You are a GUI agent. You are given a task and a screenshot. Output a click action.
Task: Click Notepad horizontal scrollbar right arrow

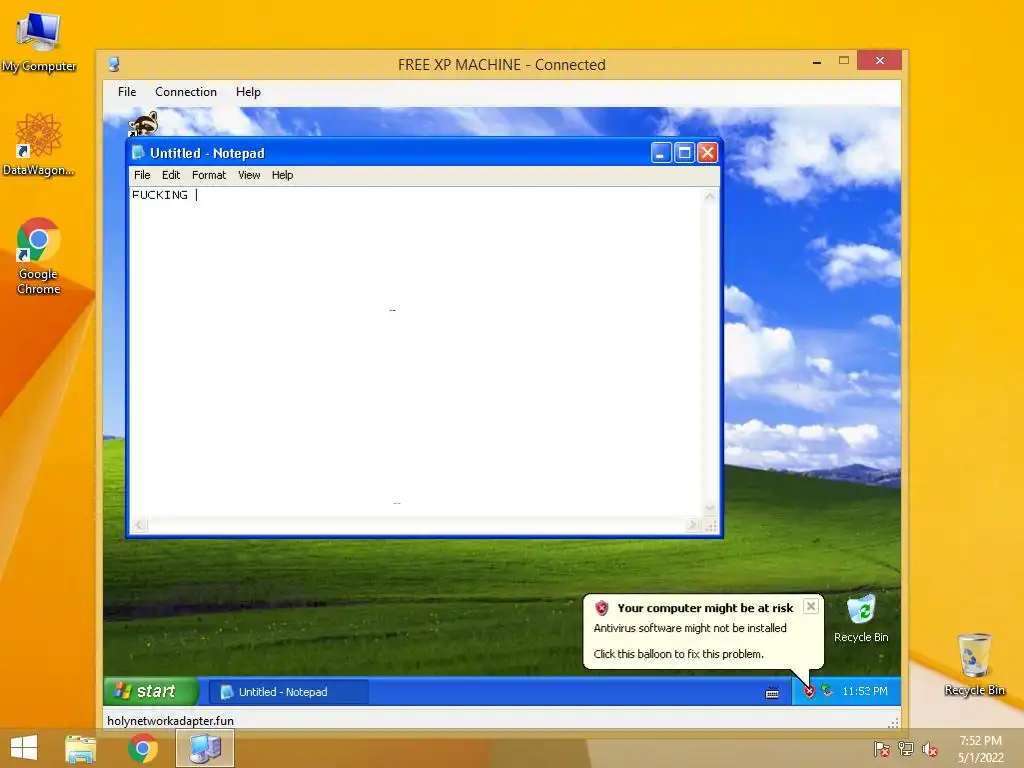pos(693,525)
